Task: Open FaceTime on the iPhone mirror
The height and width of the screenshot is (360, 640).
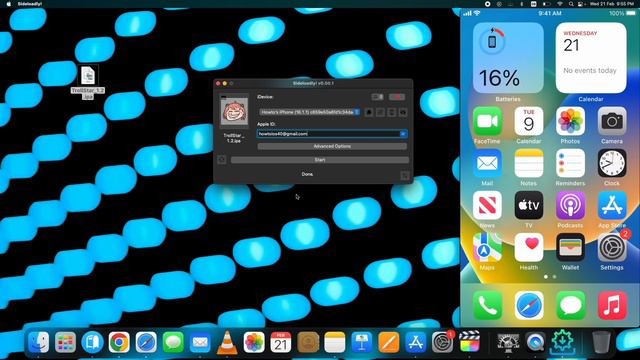Action: pyautogui.click(x=487, y=121)
